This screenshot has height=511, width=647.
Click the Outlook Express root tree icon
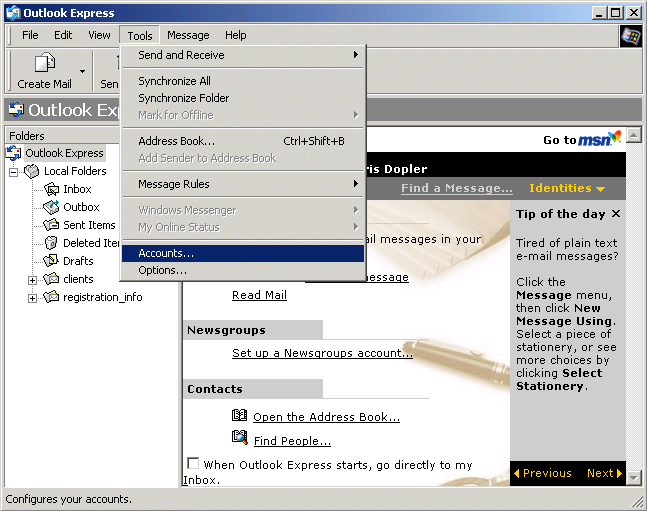point(14,153)
